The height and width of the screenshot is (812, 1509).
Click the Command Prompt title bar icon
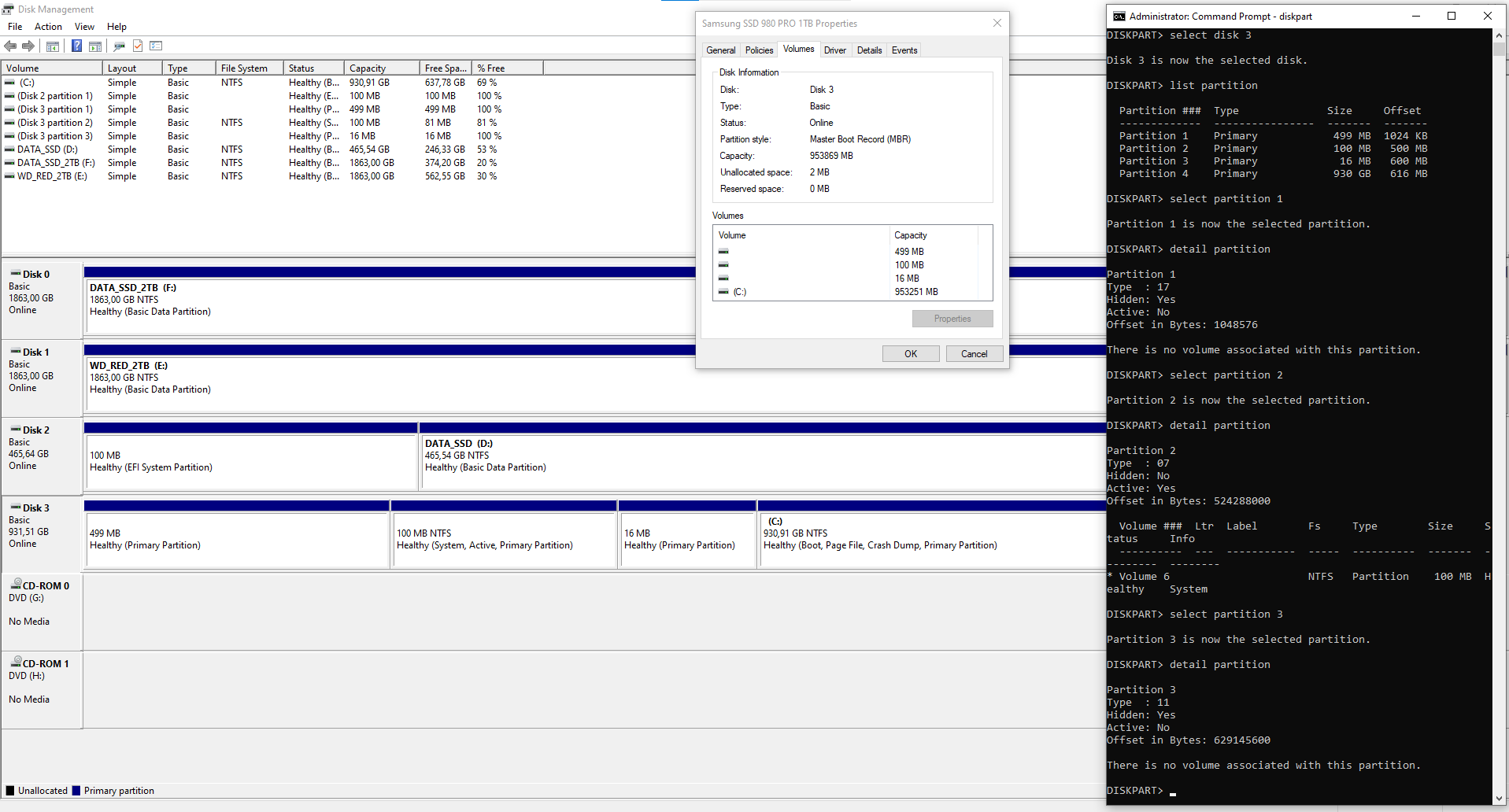point(1119,16)
